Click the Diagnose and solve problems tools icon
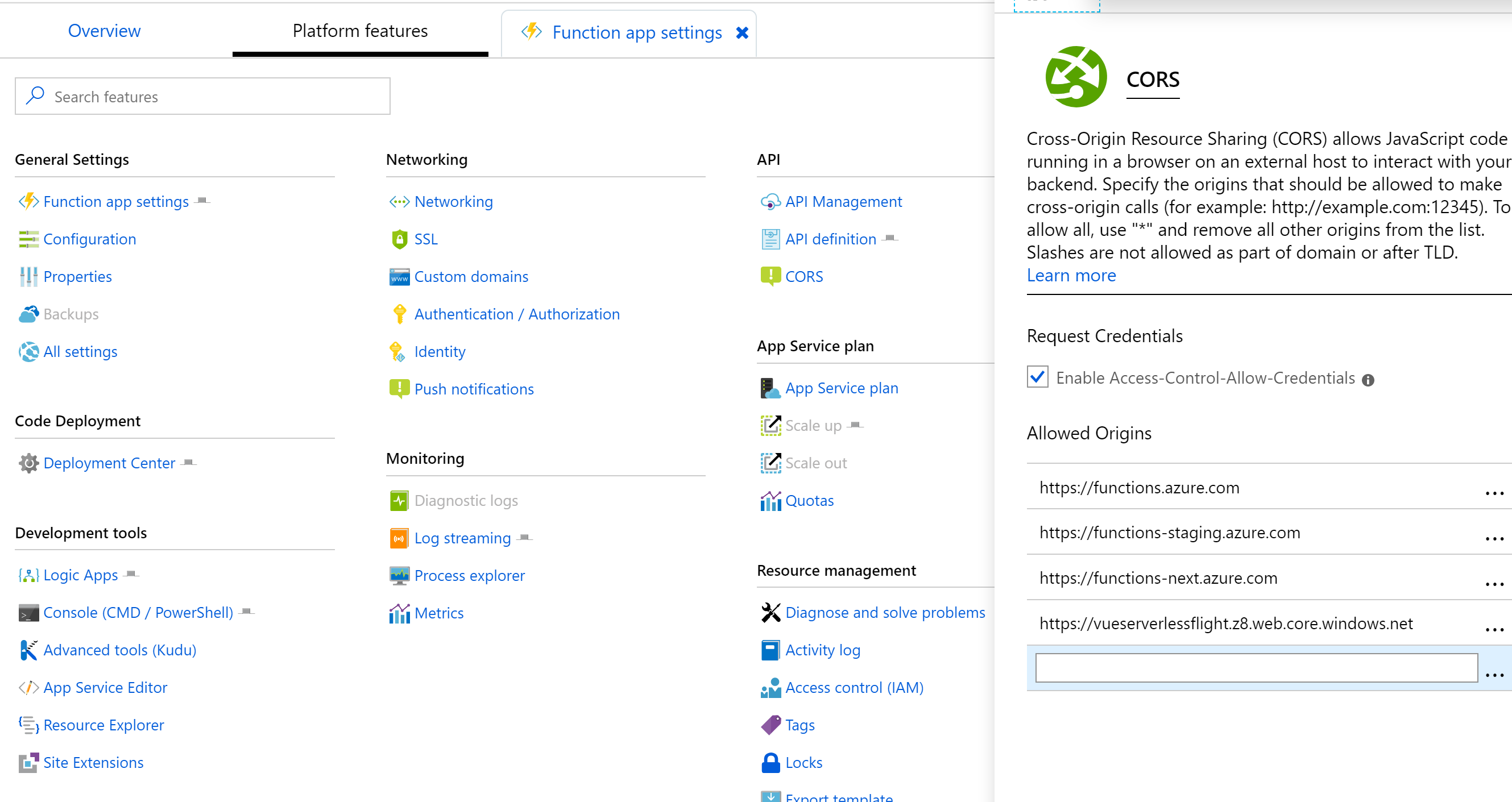Image resolution: width=1512 pixels, height=802 pixels. tap(770, 613)
